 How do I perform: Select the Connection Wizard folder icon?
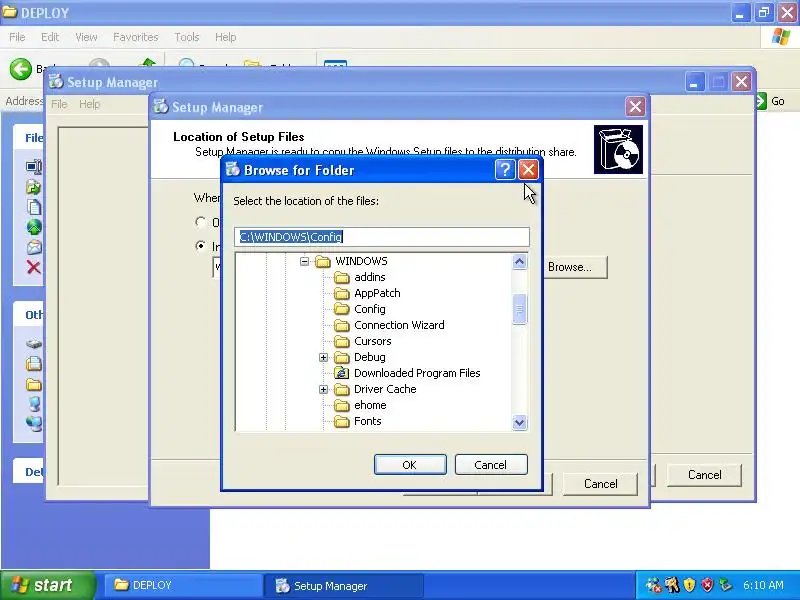[x=341, y=325]
